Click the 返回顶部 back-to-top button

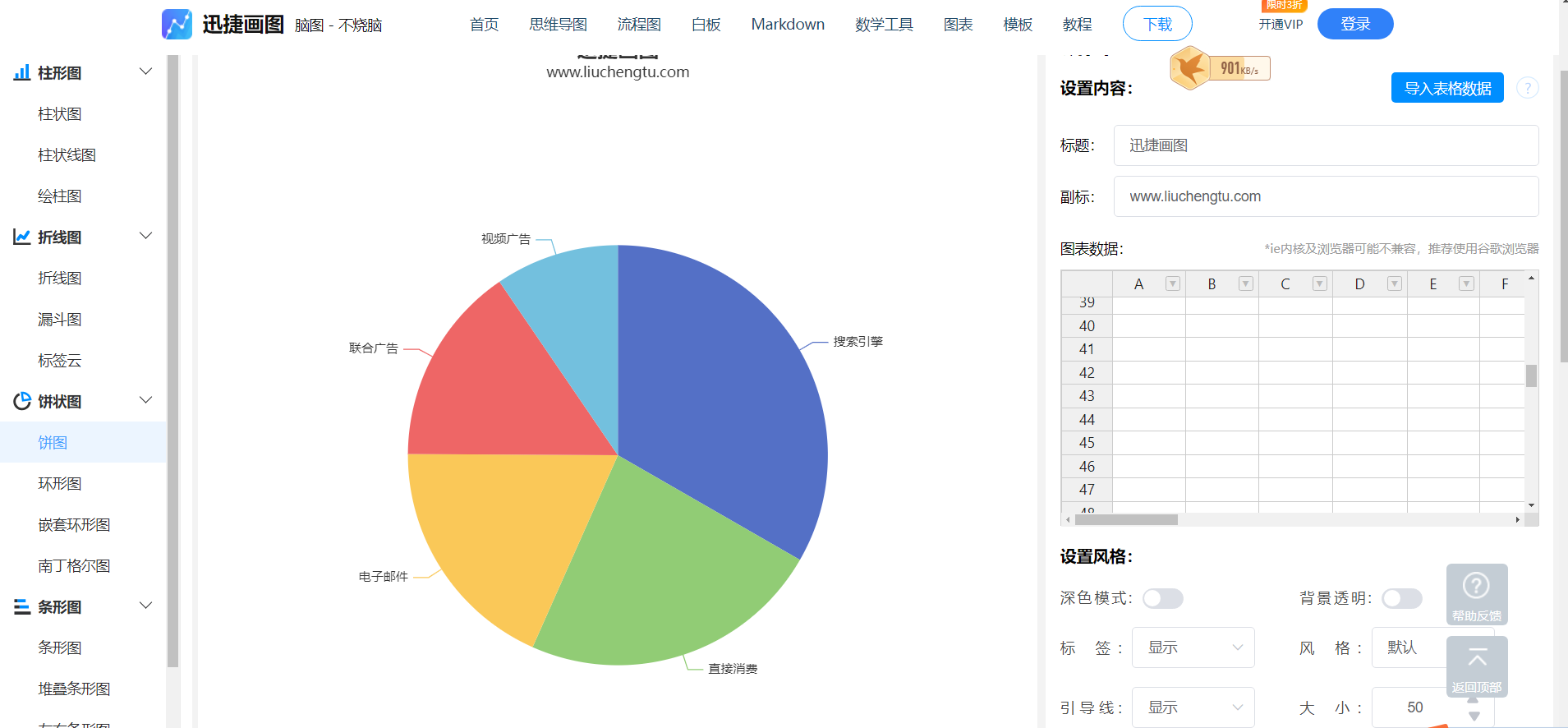1476,666
